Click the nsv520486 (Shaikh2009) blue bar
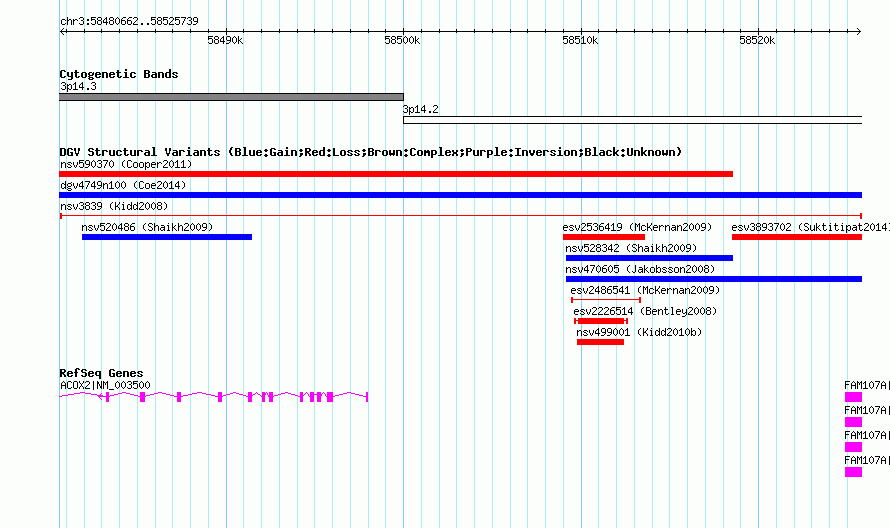 167,237
